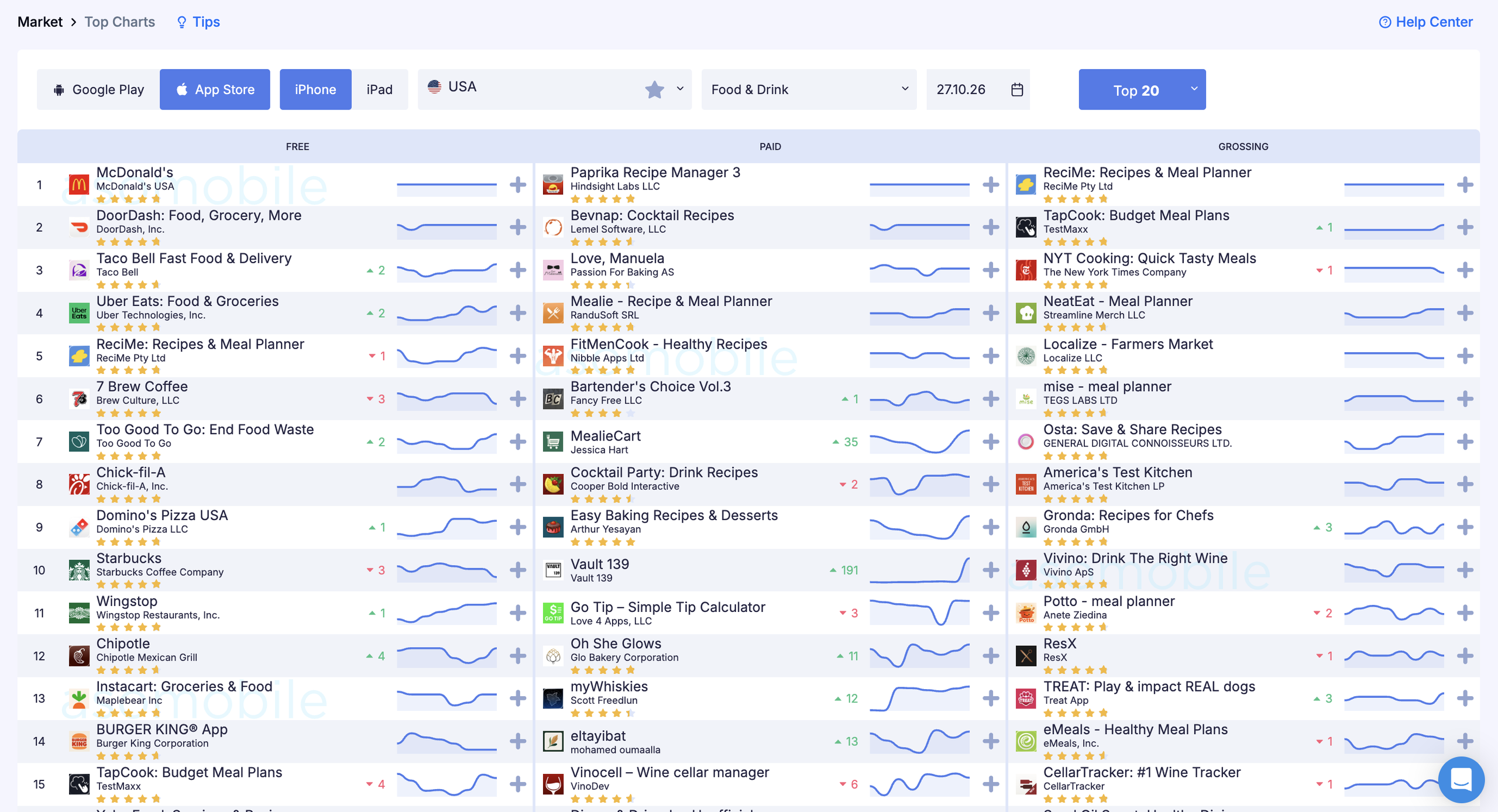The height and width of the screenshot is (812, 1498).
Task: Open the NYT Cooking app icon
Action: tap(1026, 270)
